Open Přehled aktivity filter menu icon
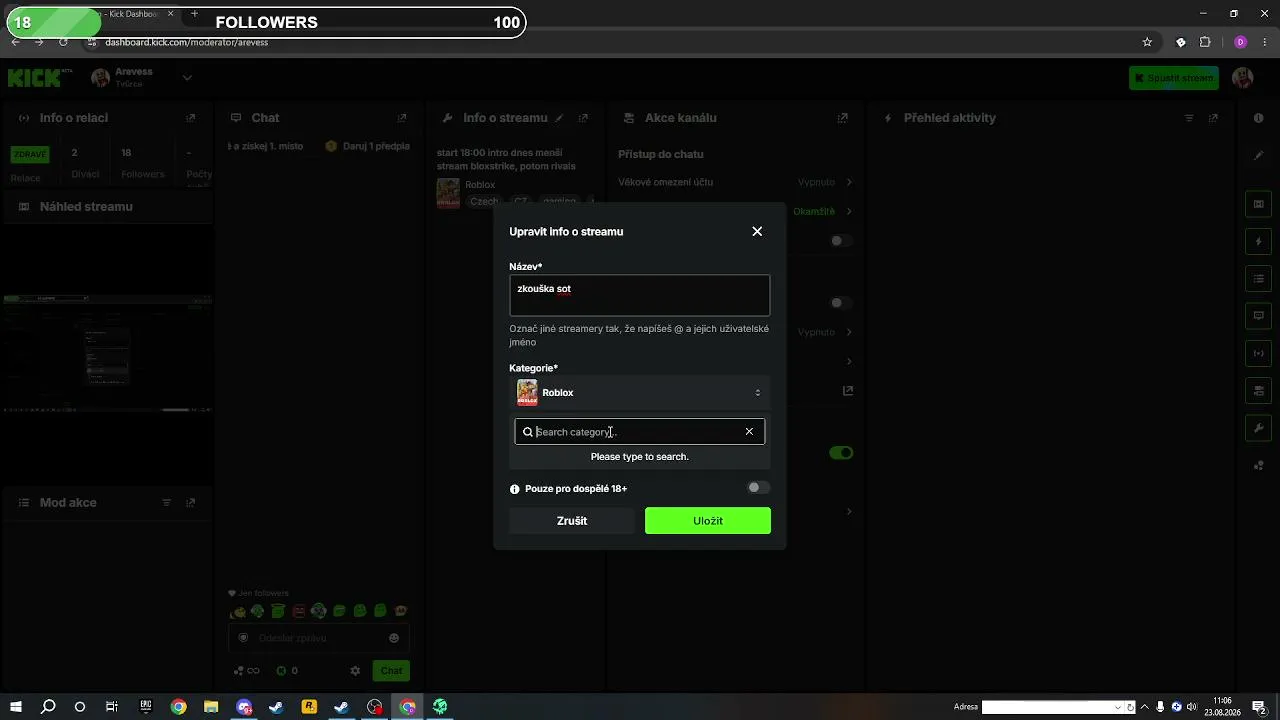The image size is (1280, 720). click(1189, 118)
